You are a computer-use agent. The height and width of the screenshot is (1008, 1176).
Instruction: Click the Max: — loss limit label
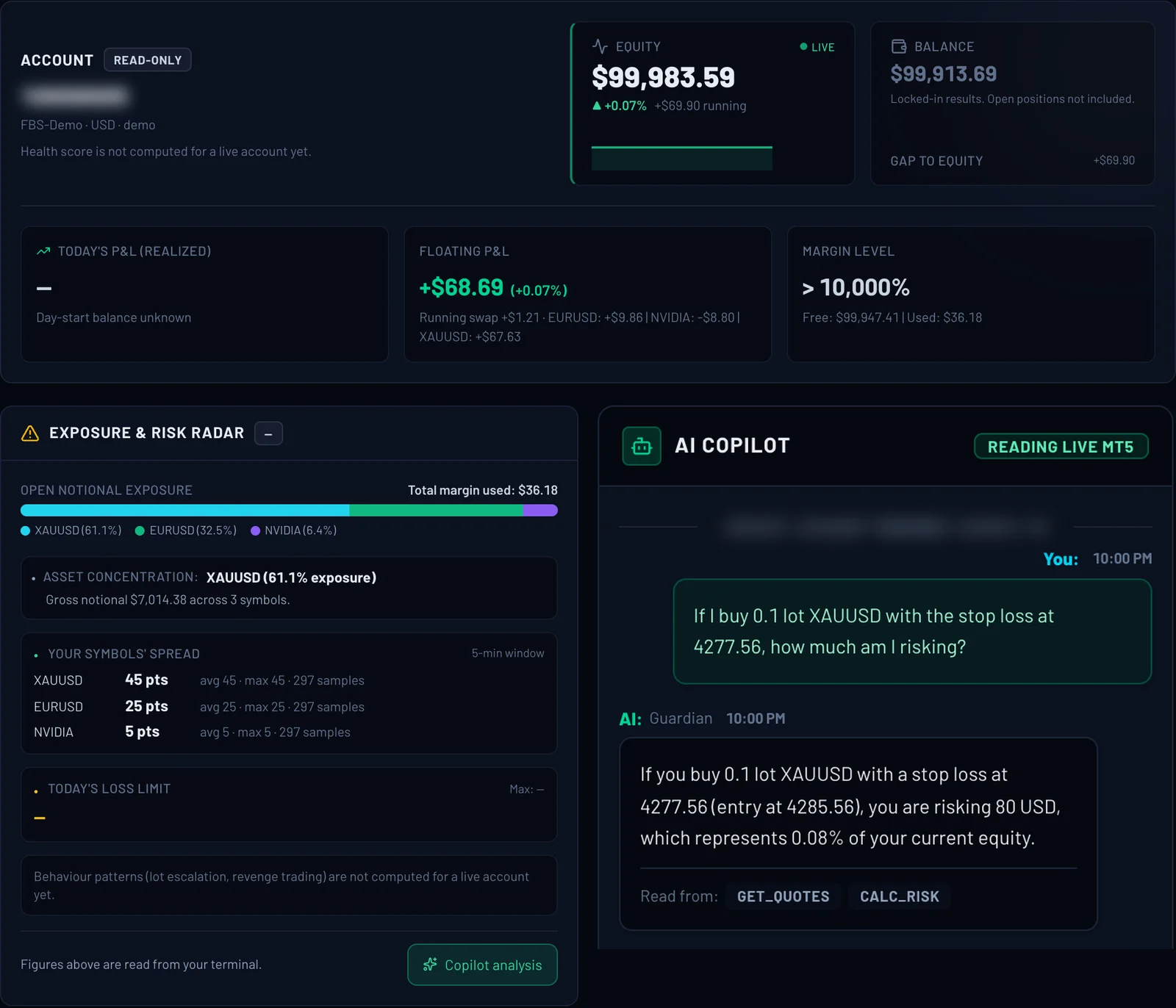tap(527, 789)
